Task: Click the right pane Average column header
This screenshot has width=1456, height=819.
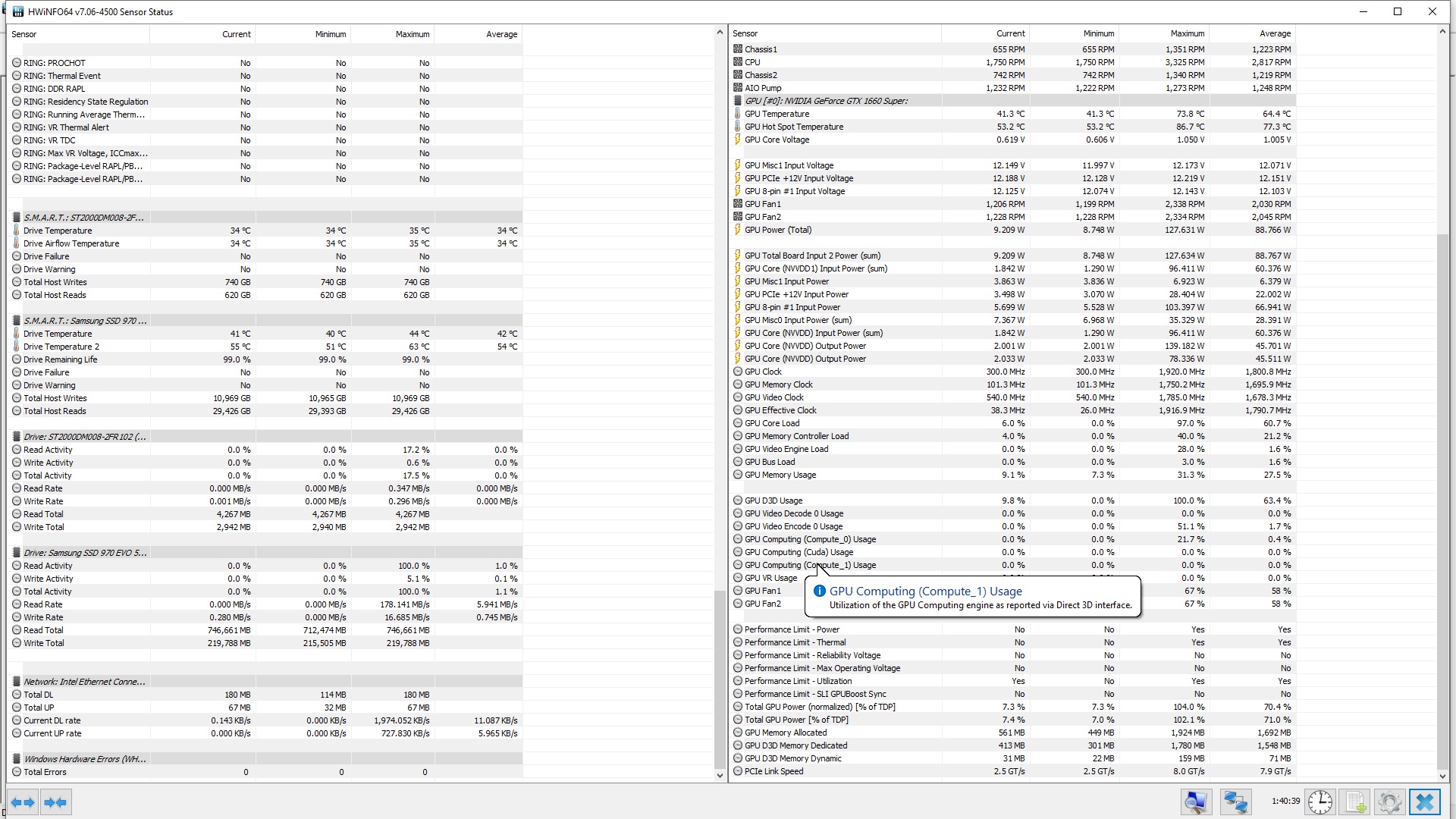Action: click(x=1274, y=33)
